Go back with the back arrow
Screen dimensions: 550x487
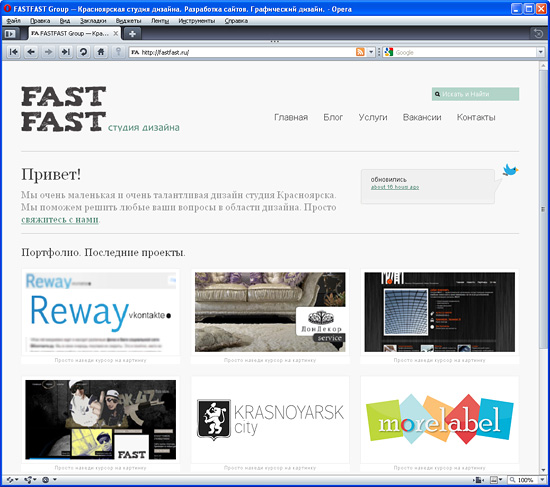(x=31, y=52)
